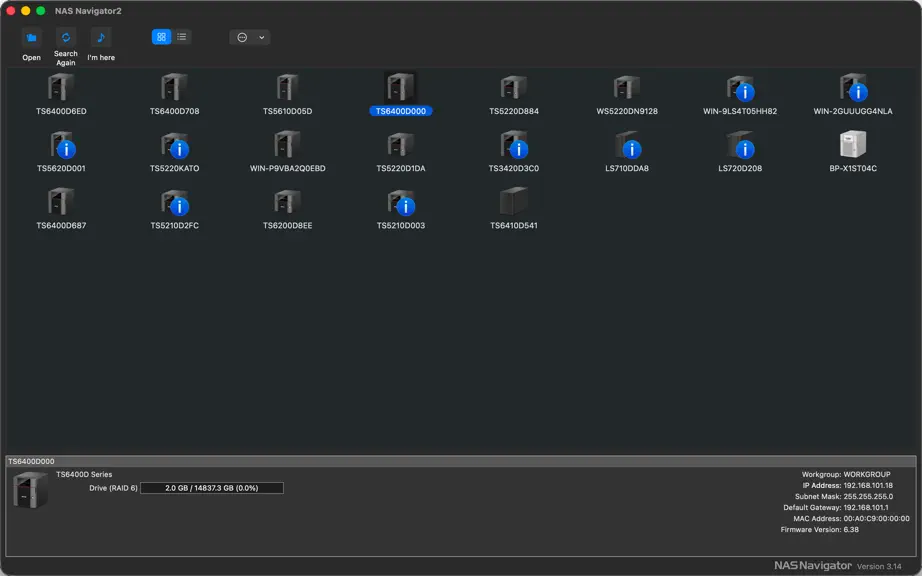The height and width of the screenshot is (576, 922).
Task: Click the TS6400D000 details panel header
Action: click(460, 461)
